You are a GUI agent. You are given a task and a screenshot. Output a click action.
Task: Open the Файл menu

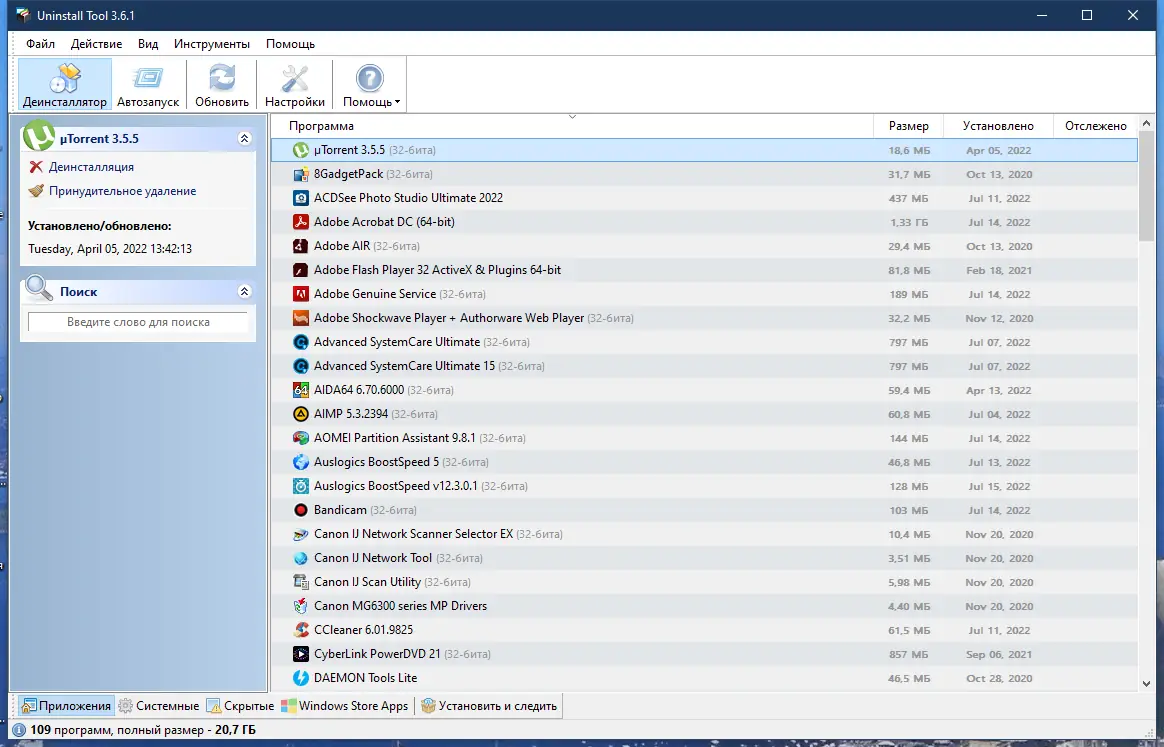pos(40,44)
